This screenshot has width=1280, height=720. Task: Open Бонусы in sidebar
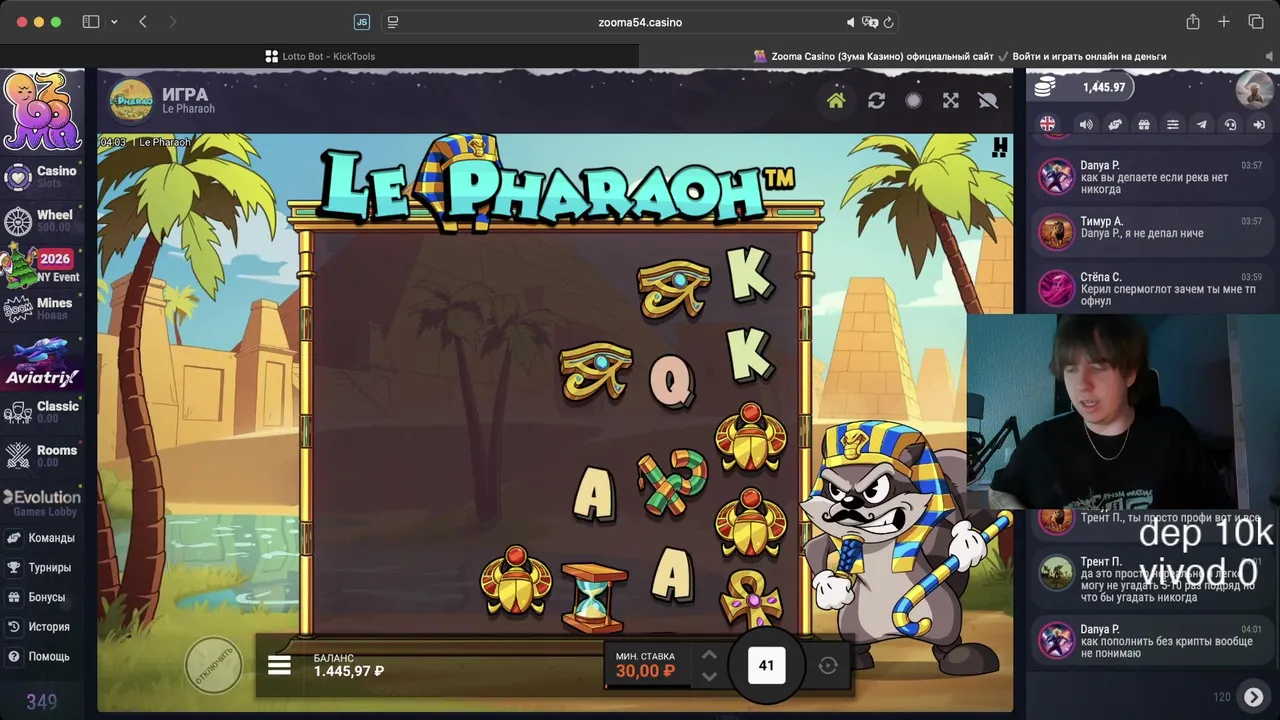click(37, 598)
